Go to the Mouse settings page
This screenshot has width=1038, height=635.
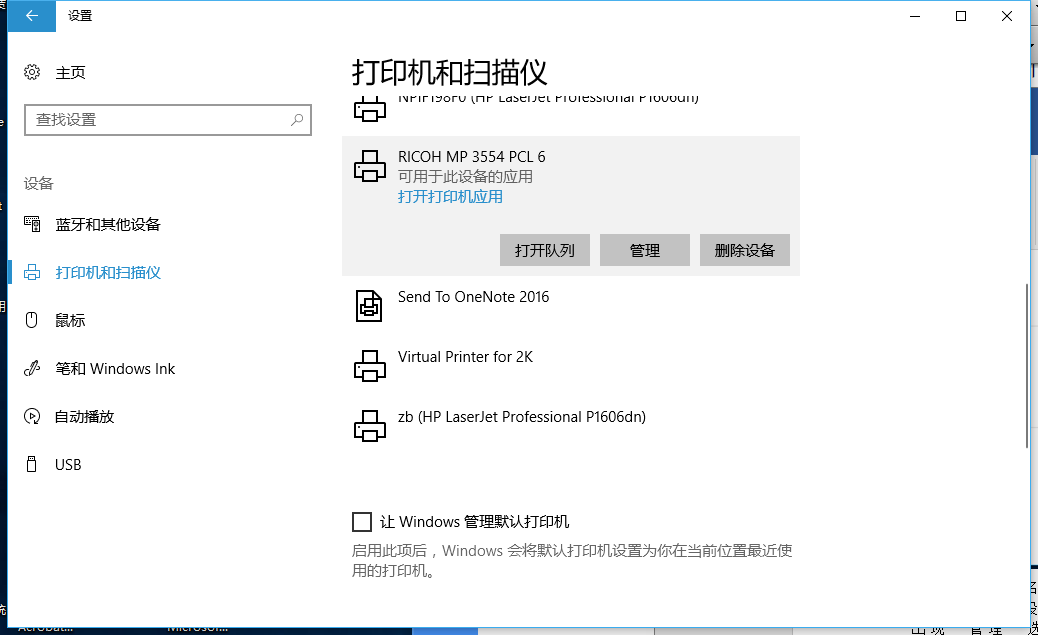pyautogui.click(x=70, y=320)
